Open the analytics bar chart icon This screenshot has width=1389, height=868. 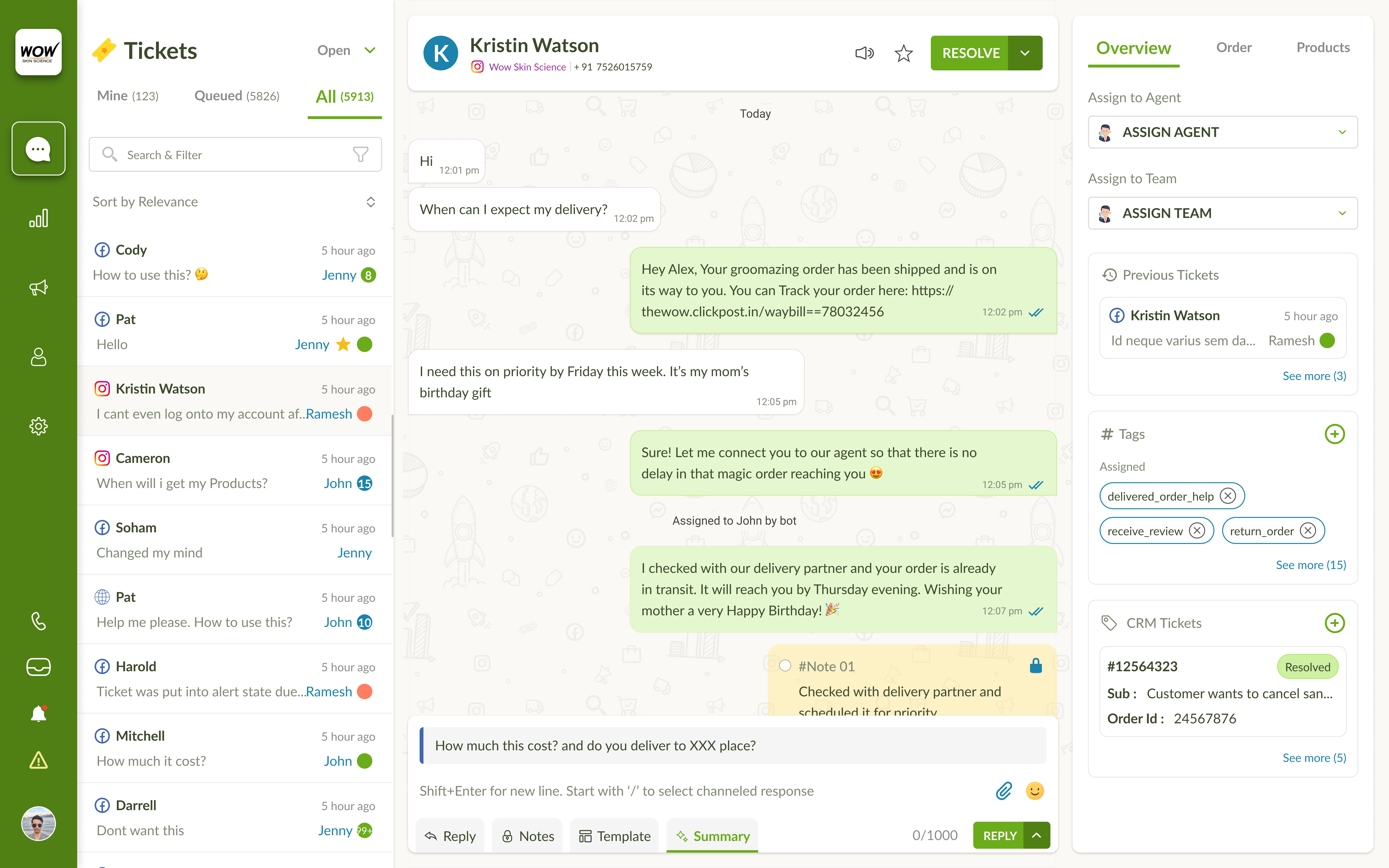[x=38, y=218]
